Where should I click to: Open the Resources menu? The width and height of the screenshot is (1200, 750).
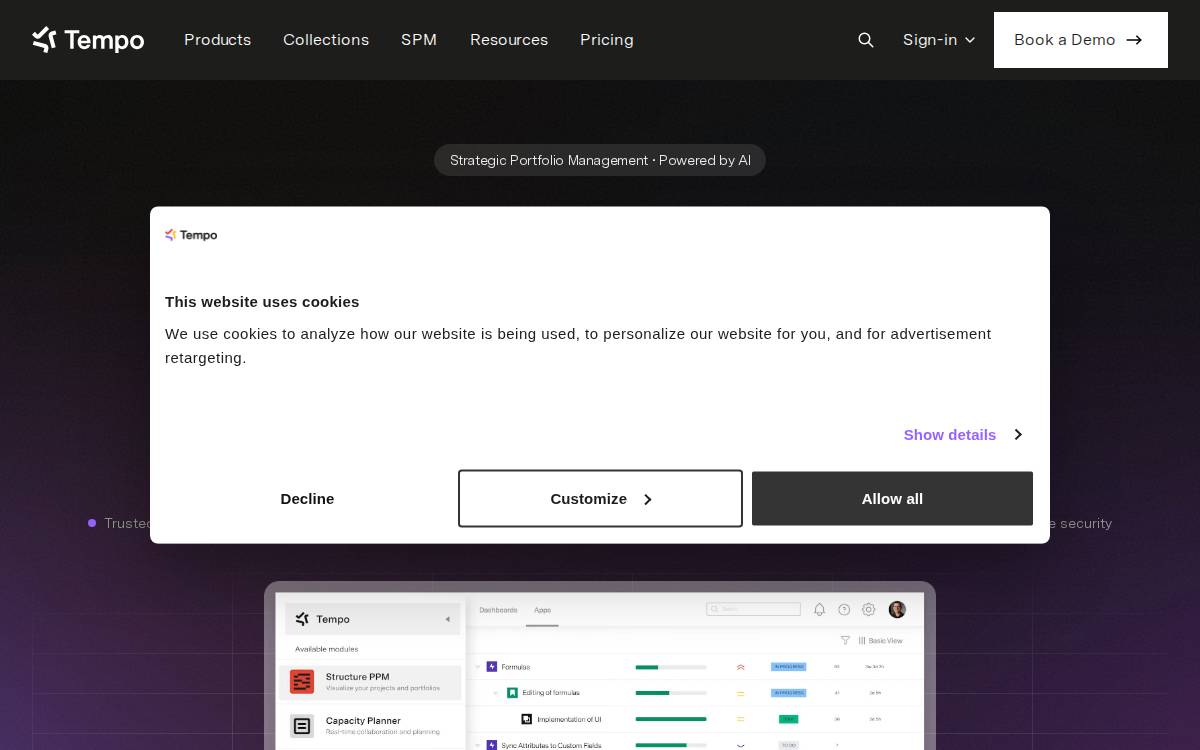(x=509, y=40)
